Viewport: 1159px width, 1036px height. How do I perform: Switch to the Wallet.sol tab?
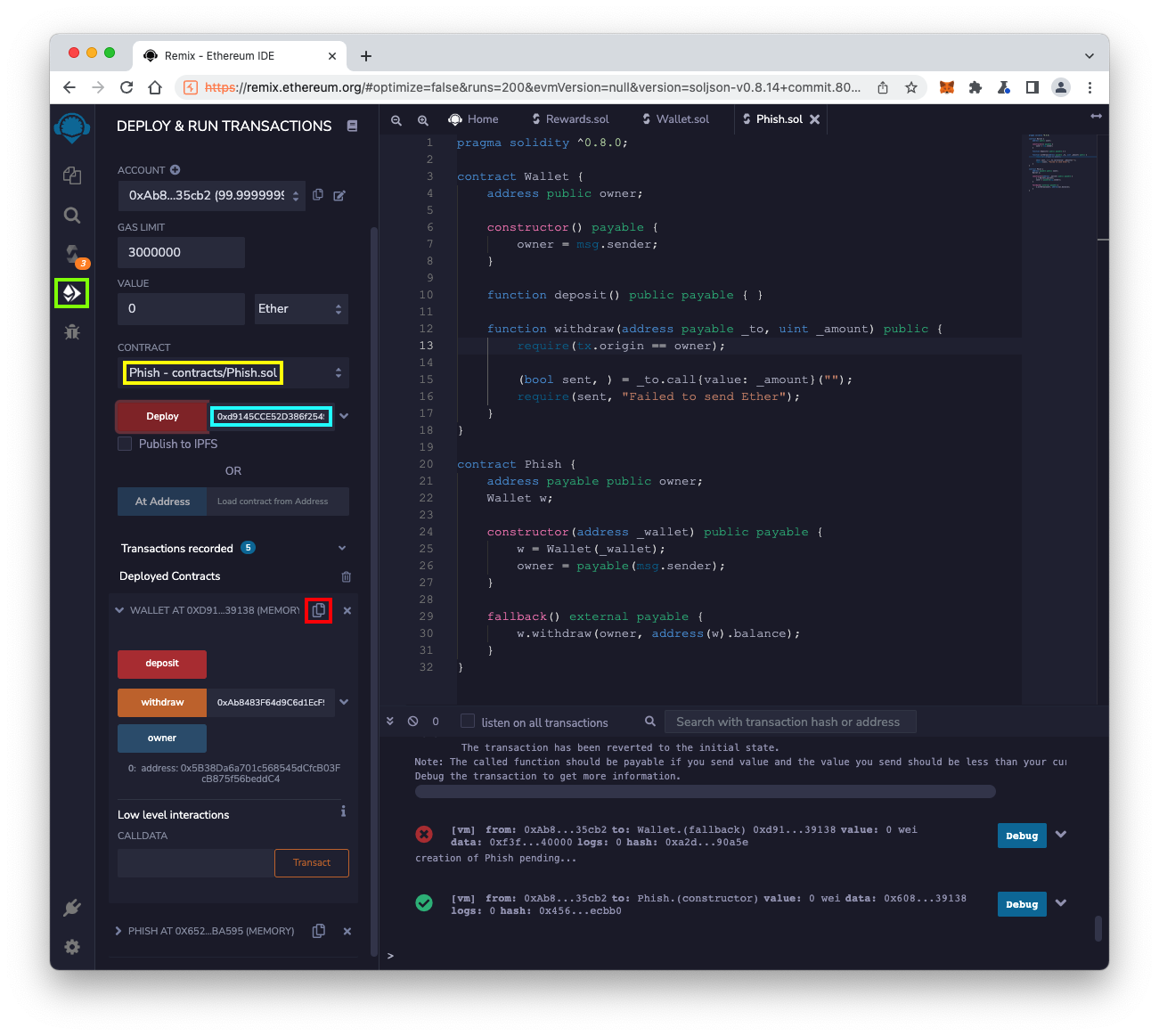pos(676,119)
